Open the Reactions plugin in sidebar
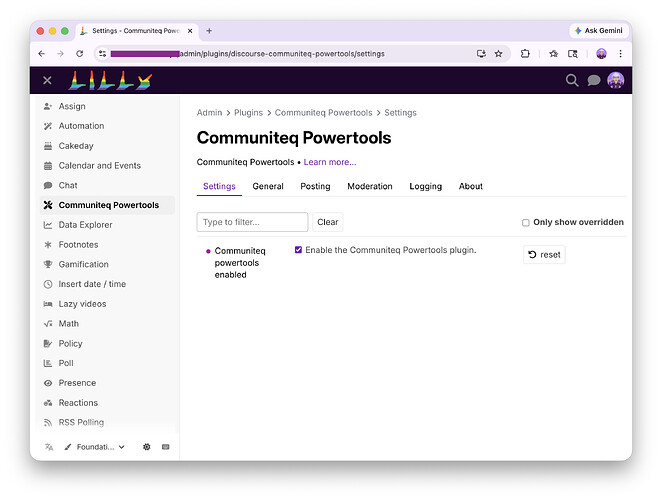Viewport: 662px width, 499px height. coord(107,403)
